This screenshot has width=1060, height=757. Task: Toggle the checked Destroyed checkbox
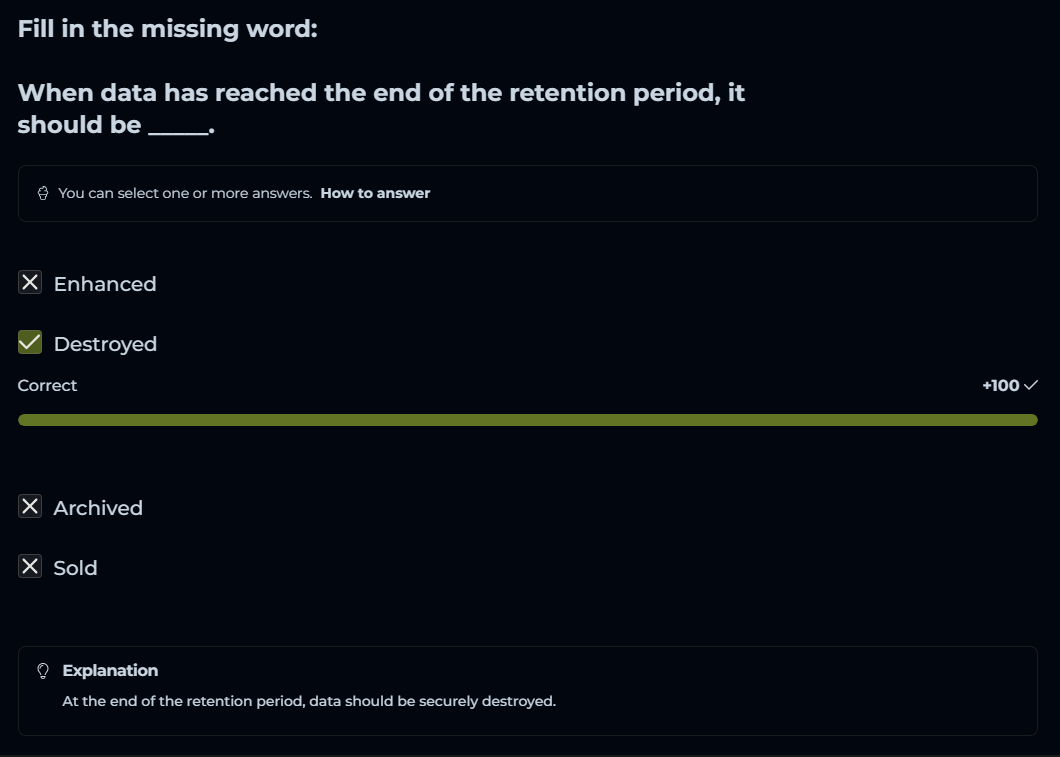(x=30, y=343)
